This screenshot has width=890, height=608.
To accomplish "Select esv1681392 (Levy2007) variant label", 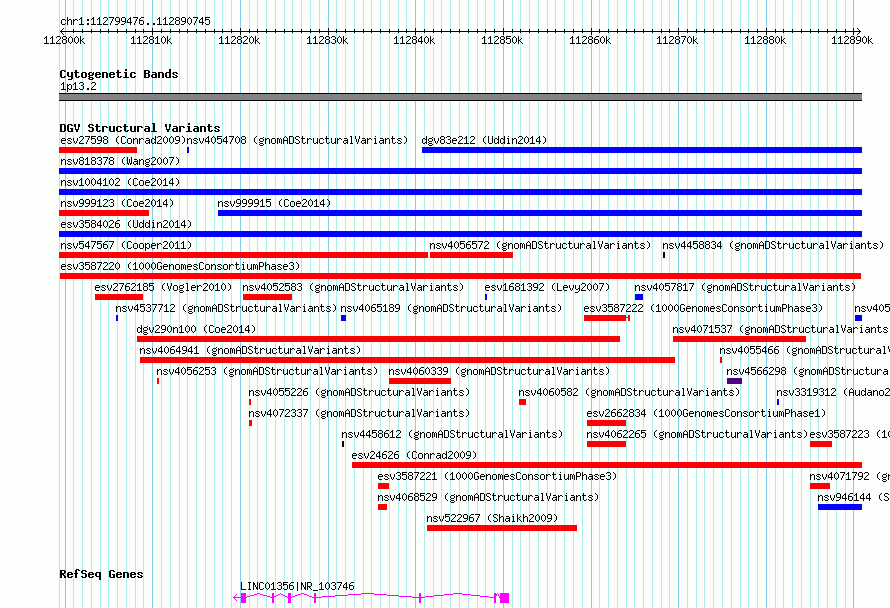I will pyautogui.click(x=547, y=287).
